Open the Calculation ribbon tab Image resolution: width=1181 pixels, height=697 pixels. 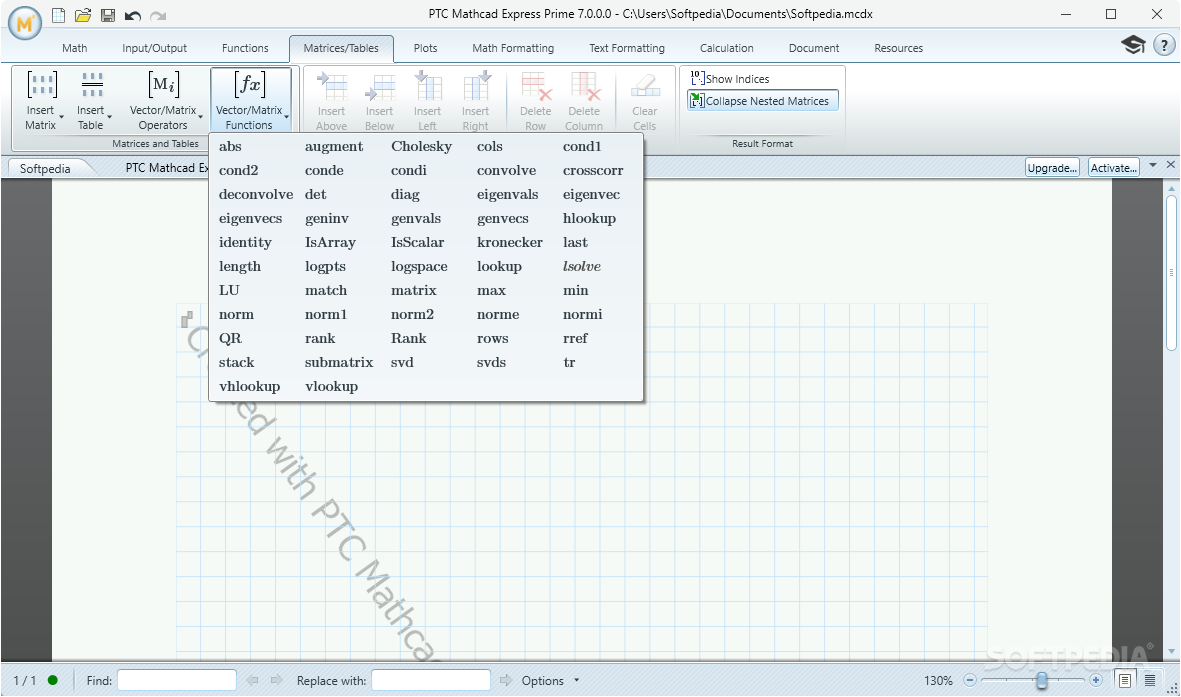pyautogui.click(x=726, y=48)
